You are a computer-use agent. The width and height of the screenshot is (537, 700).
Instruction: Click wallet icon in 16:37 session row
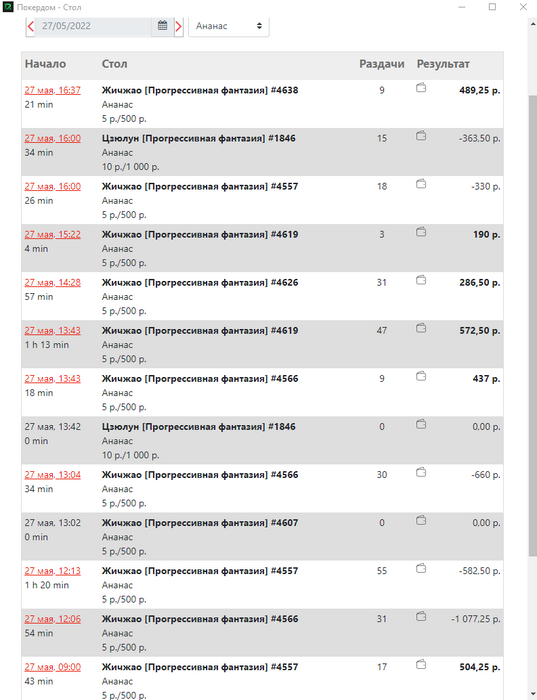tap(421, 88)
